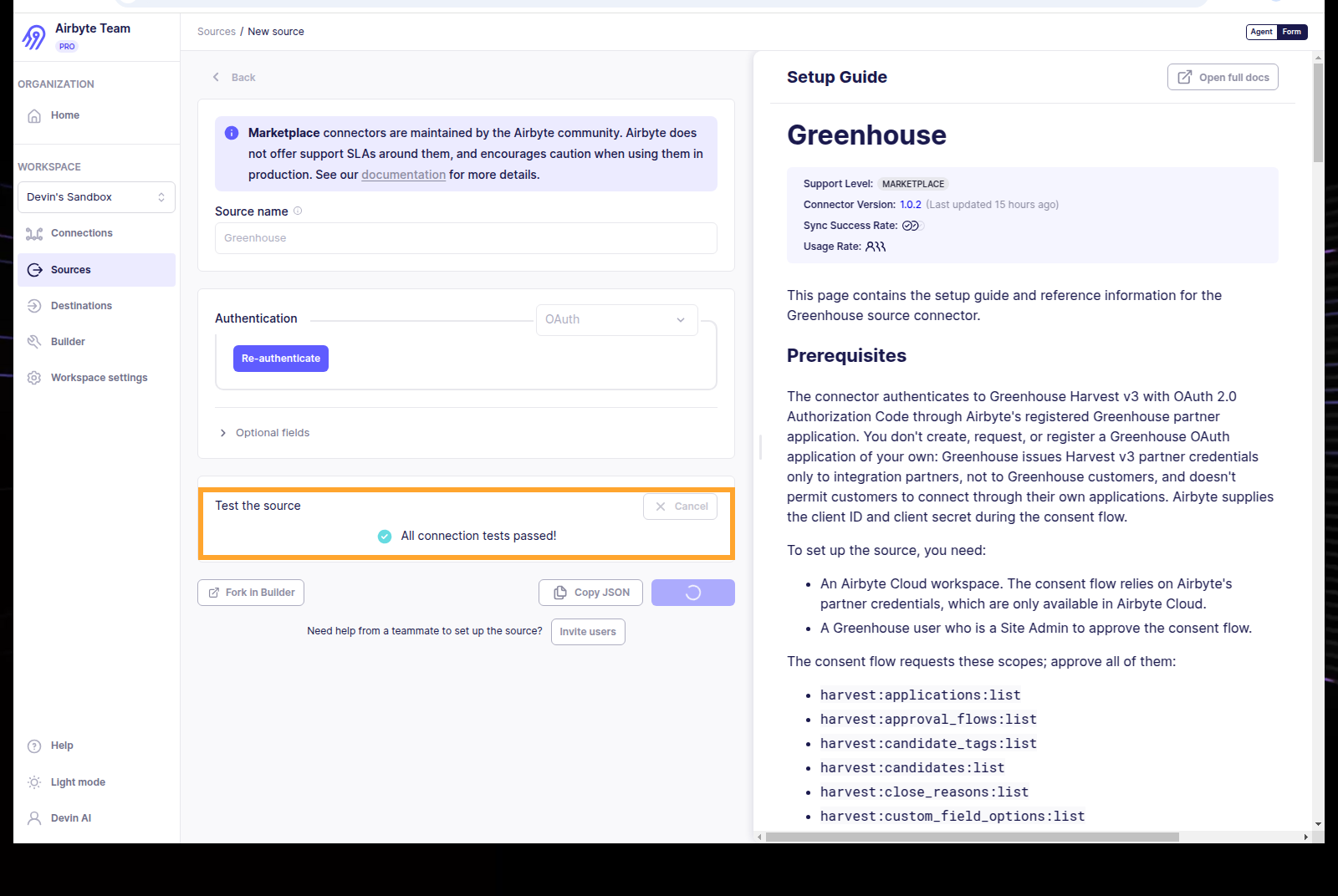The height and width of the screenshot is (896, 1338).
Task: Click the Destinations icon in sidebar
Action: pyautogui.click(x=34, y=306)
